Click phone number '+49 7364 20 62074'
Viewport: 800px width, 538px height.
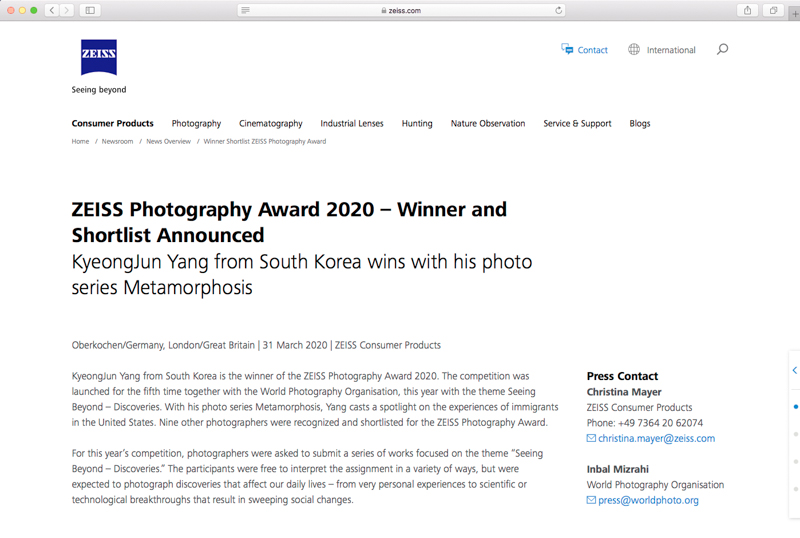pos(660,423)
